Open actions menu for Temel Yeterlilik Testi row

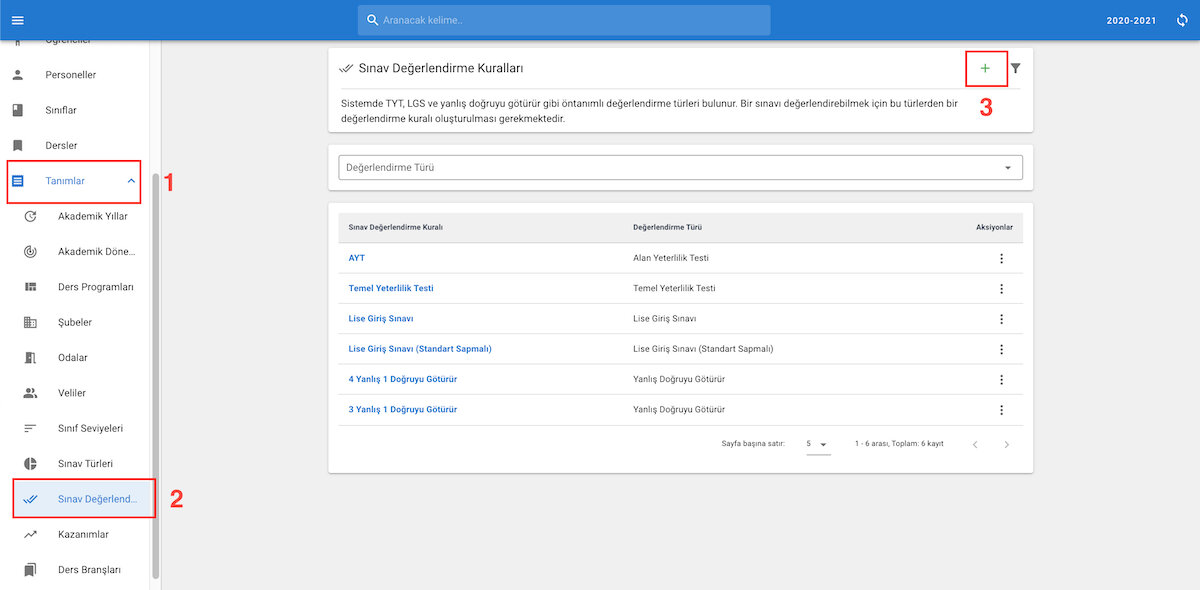click(x=1001, y=289)
